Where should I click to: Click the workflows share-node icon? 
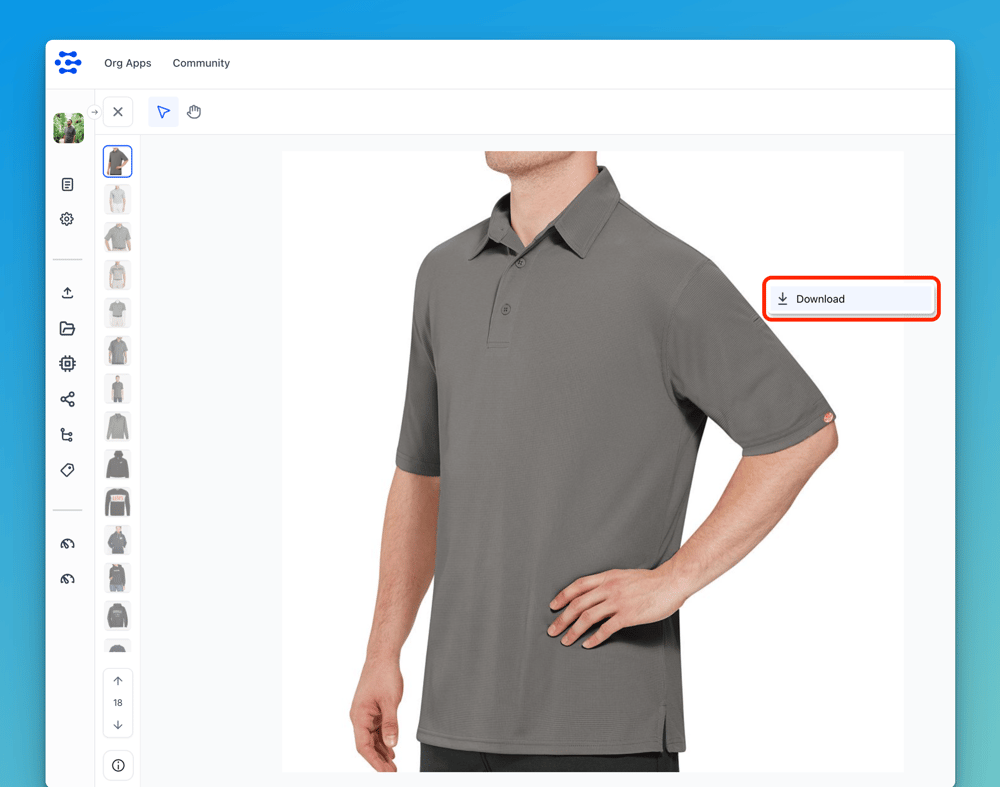pyautogui.click(x=67, y=400)
